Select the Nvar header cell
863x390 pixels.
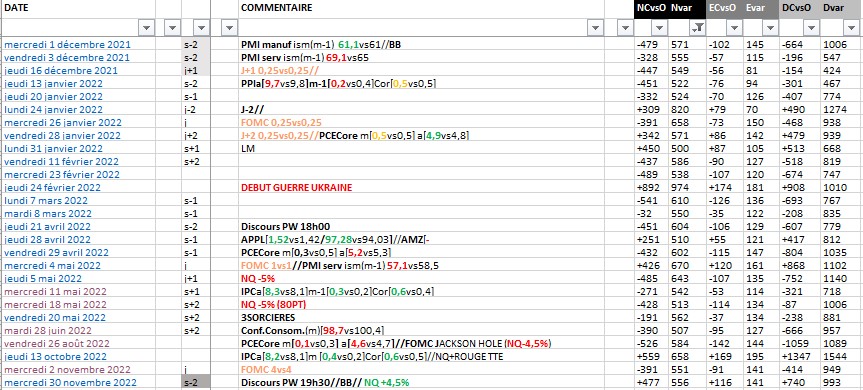687,8
